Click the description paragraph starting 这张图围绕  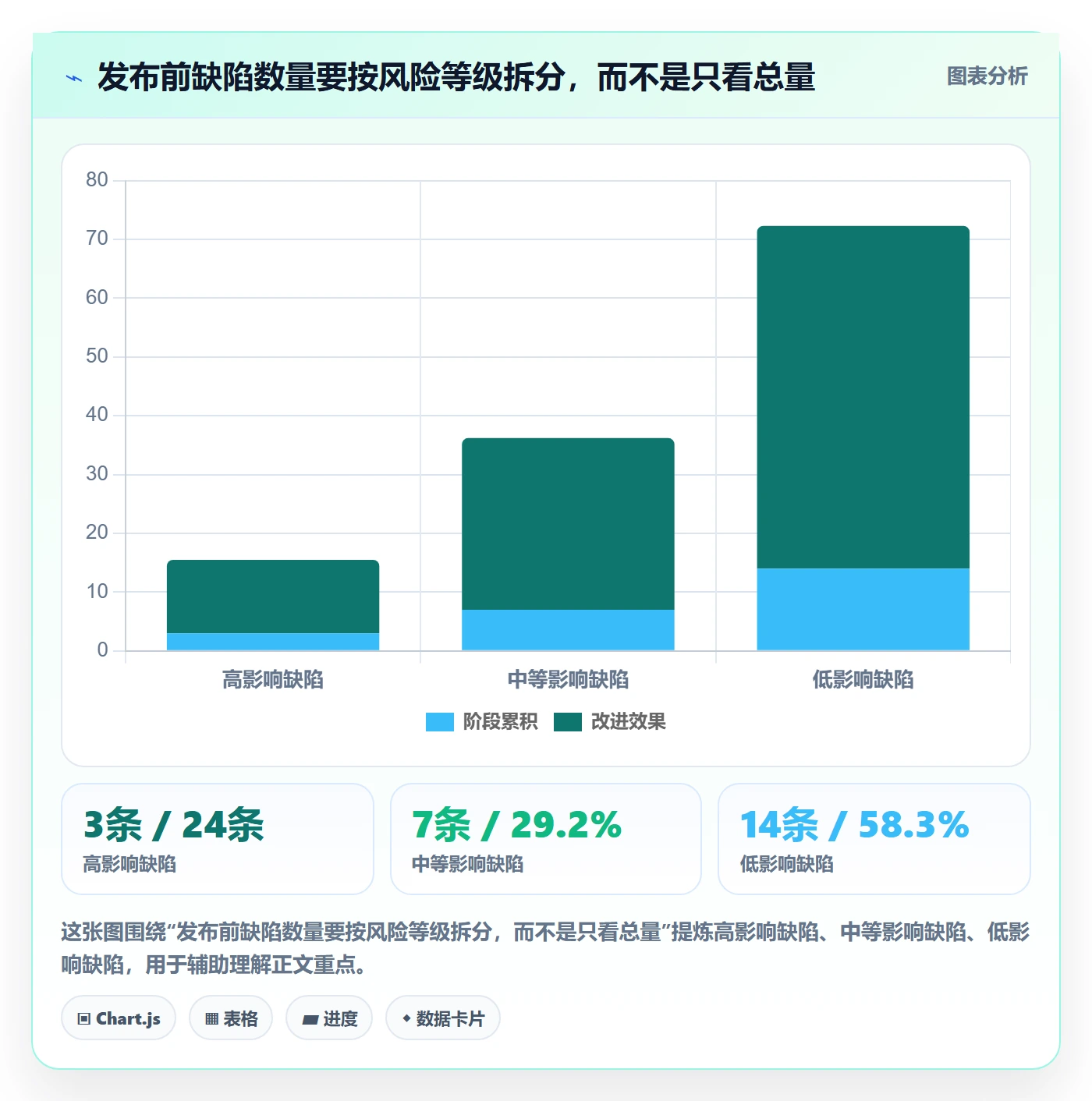point(546,948)
